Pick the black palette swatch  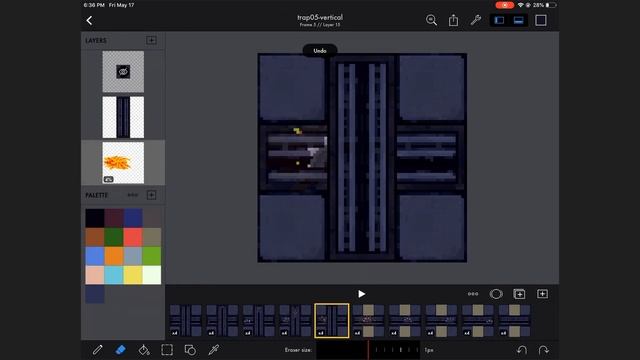pyautogui.click(x=95, y=218)
